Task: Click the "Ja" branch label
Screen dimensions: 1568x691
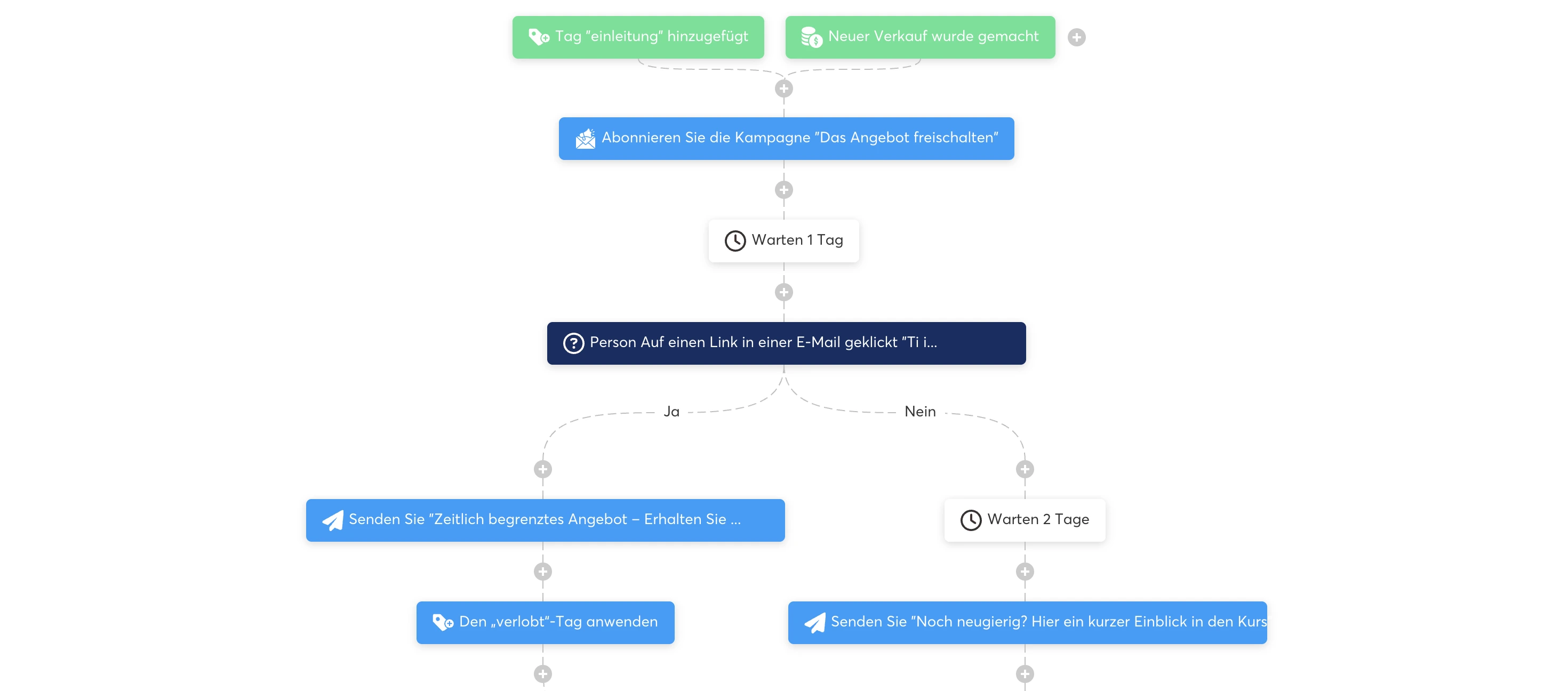Action: click(x=671, y=412)
